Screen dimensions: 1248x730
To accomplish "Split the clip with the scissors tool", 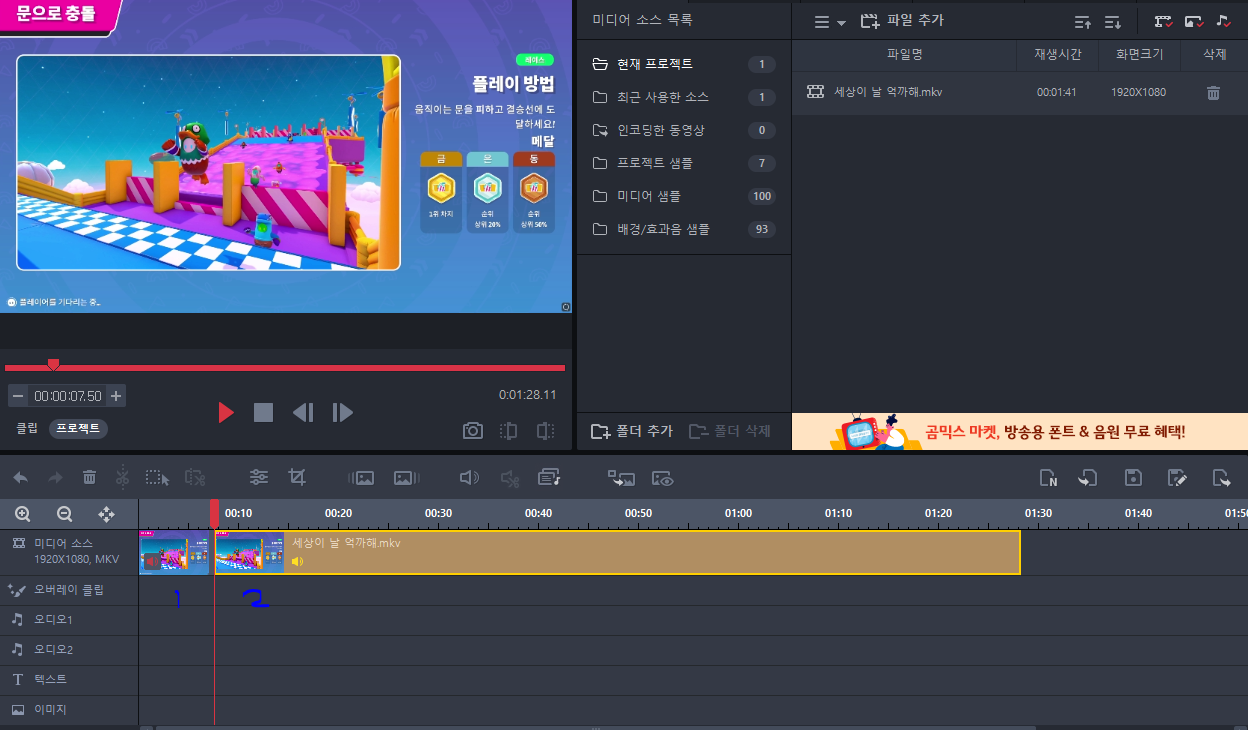I will [122, 478].
